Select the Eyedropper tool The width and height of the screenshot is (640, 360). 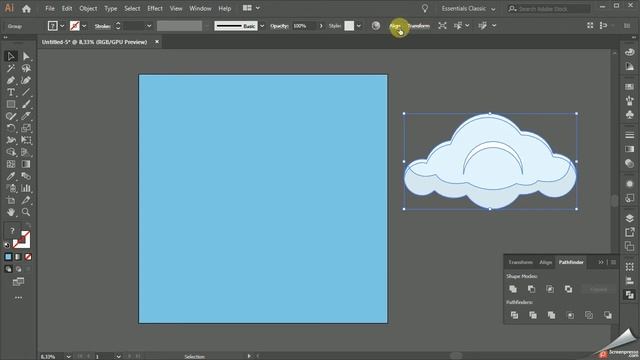pos(11,176)
